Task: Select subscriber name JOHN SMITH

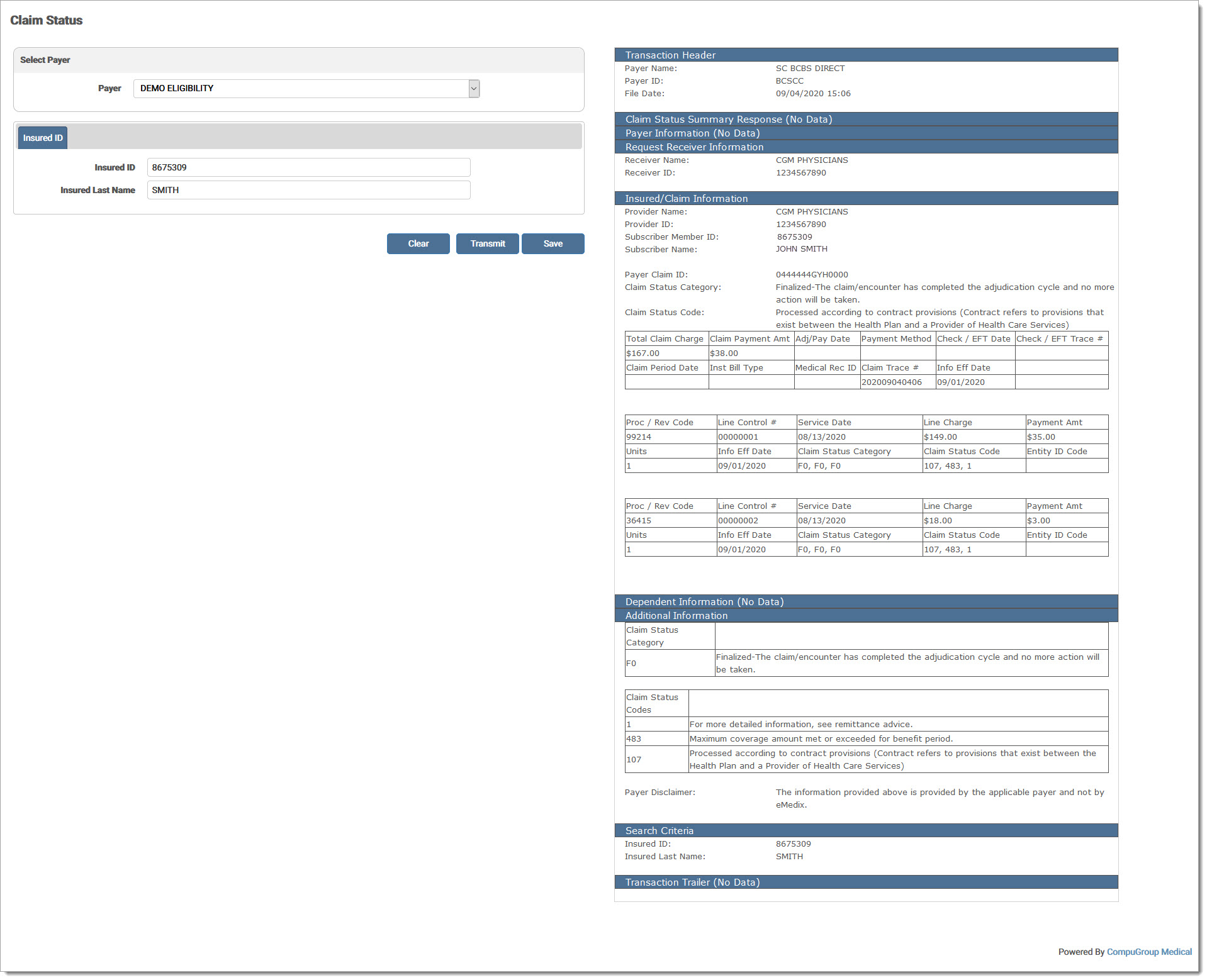Action: 801,249
